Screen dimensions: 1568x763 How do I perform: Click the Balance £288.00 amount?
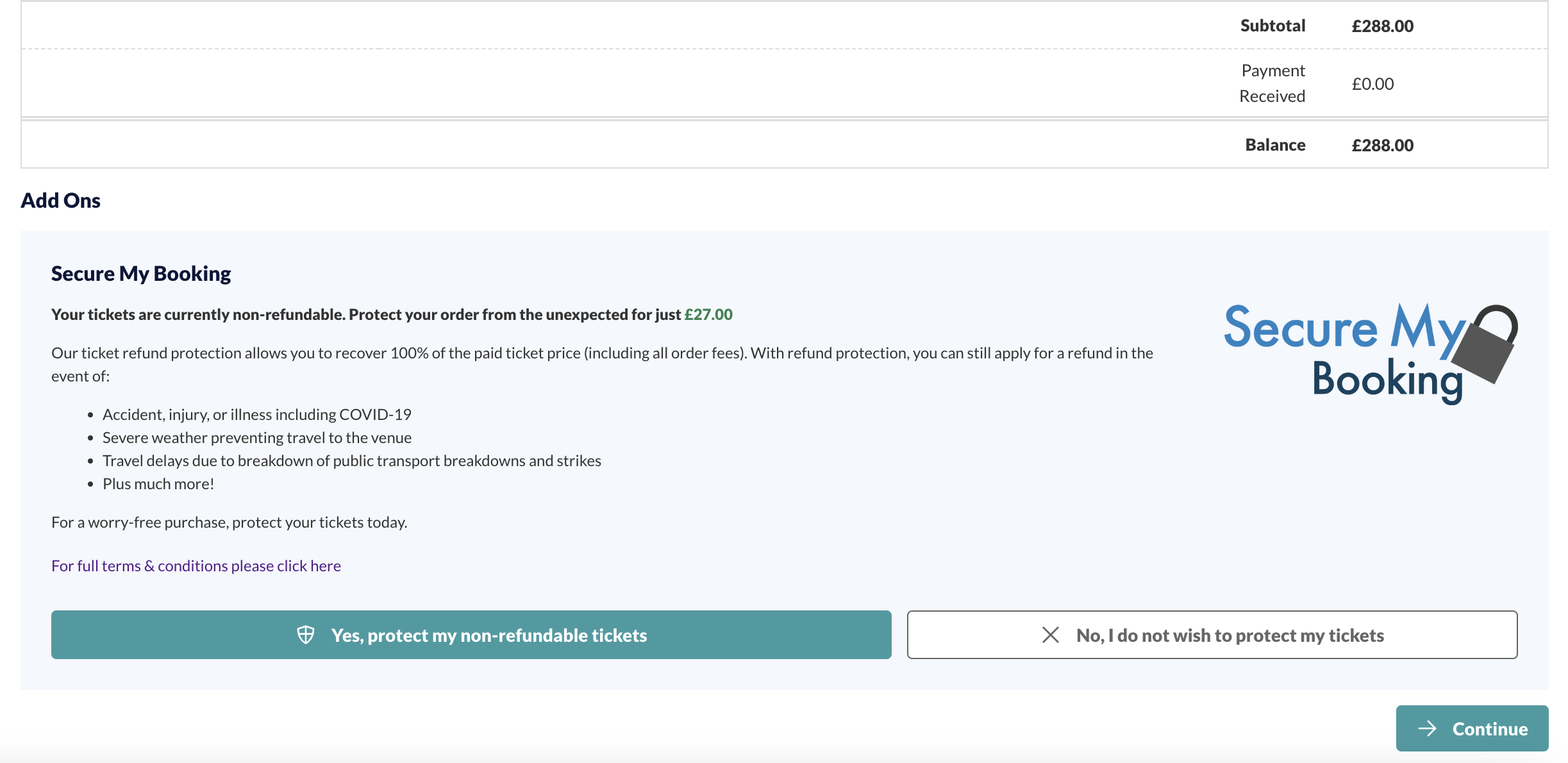[1383, 145]
